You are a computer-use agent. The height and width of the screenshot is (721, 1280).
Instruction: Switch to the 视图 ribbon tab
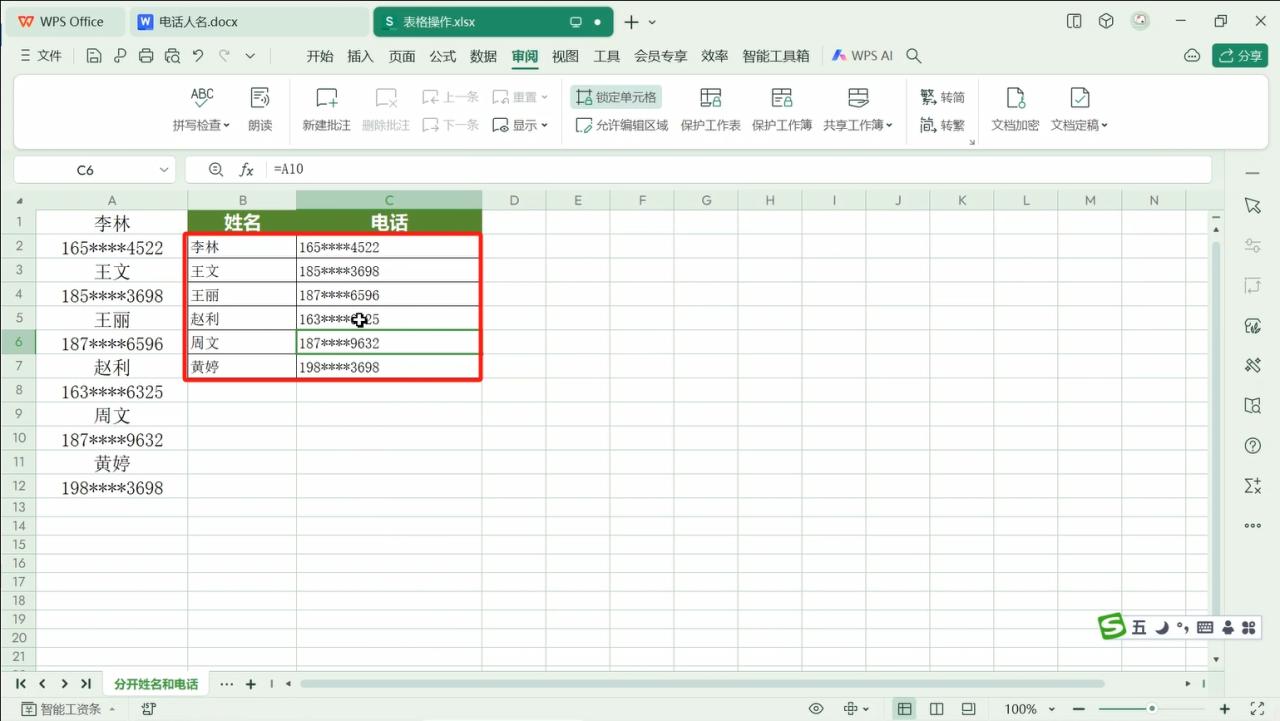566,56
